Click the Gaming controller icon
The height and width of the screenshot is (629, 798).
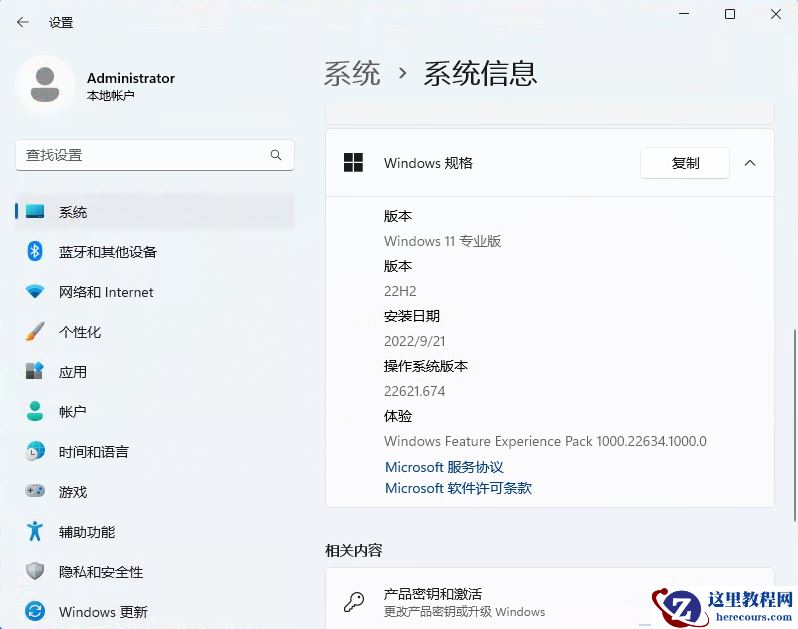click(35, 491)
